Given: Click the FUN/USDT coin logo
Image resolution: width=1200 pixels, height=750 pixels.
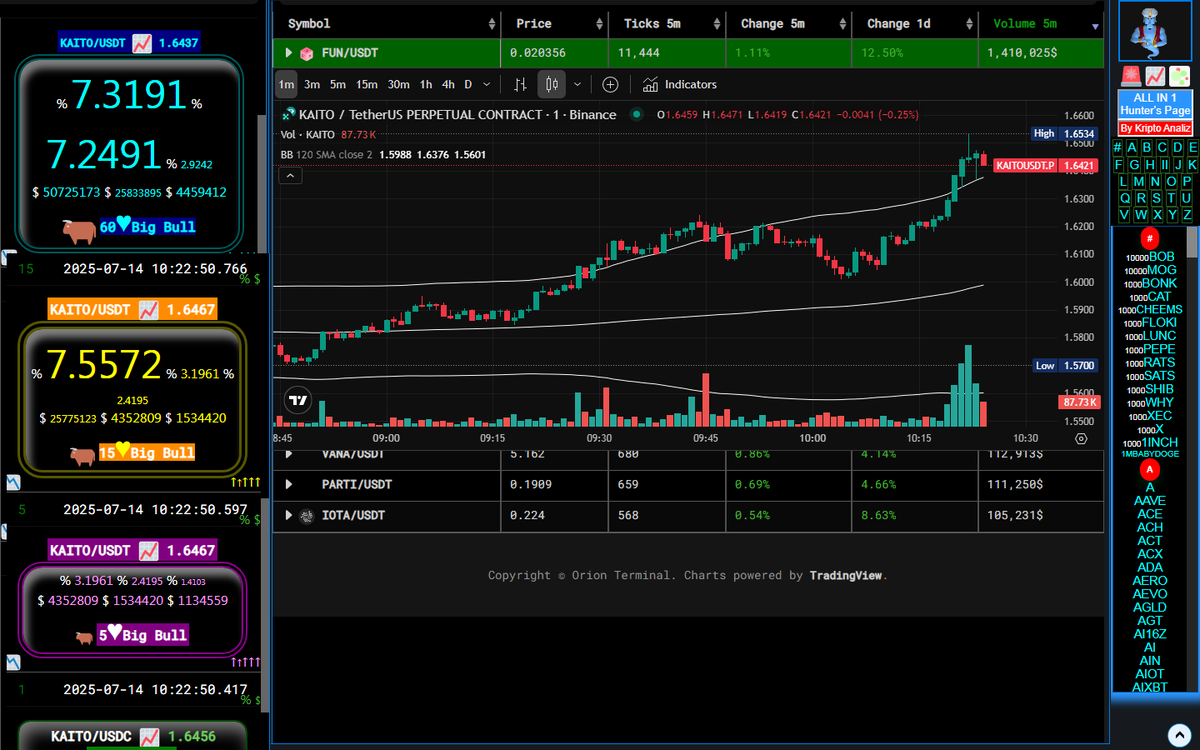Looking at the screenshot, I should coord(308,53).
